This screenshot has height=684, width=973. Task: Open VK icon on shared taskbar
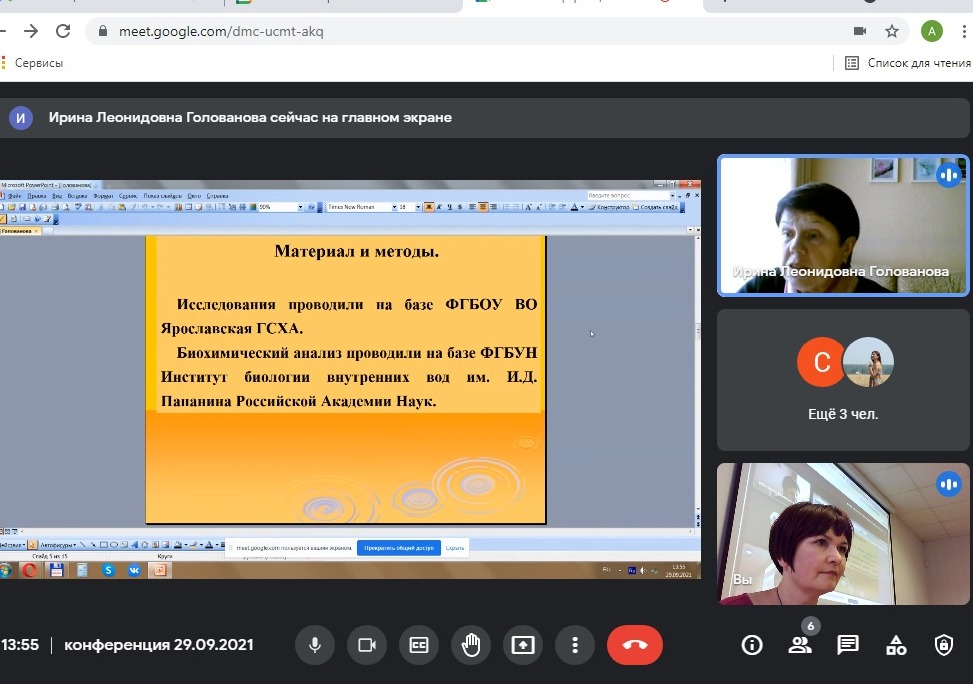click(134, 570)
